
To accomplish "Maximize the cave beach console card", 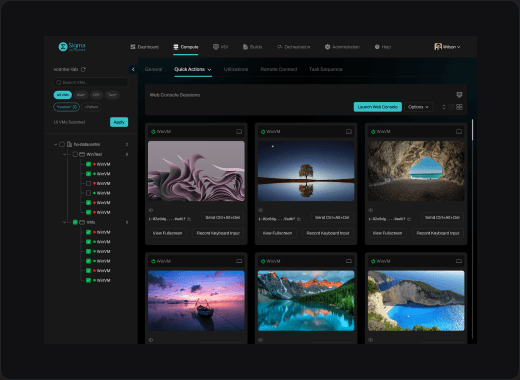I will (x=459, y=132).
